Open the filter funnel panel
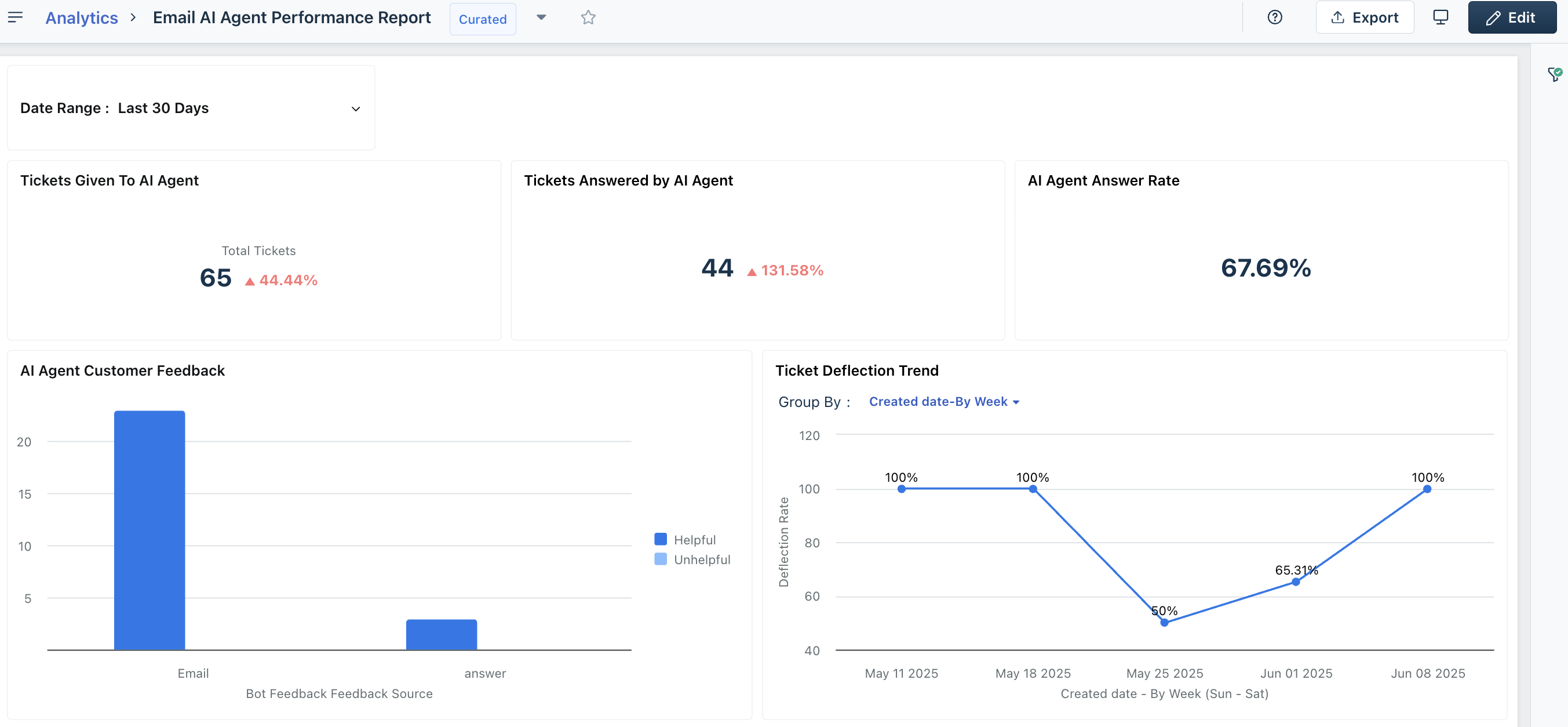 pyautogui.click(x=1554, y=74)
